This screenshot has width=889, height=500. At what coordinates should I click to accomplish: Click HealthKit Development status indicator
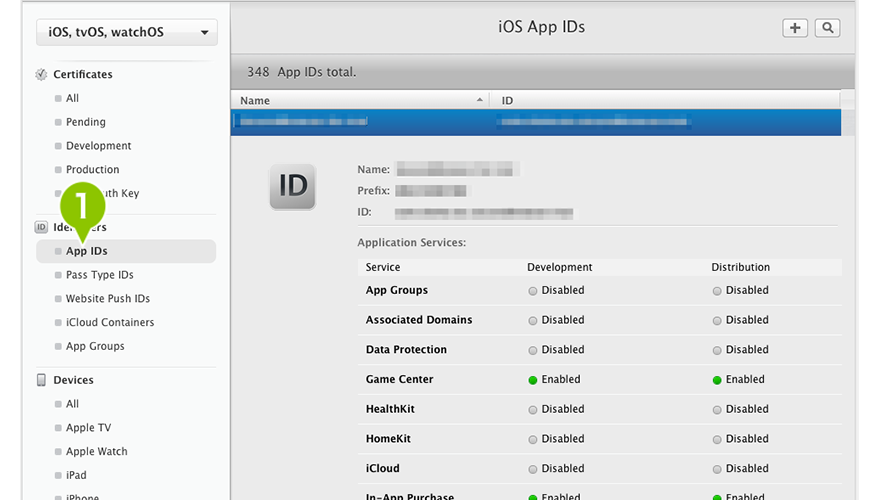pos(532,410)
